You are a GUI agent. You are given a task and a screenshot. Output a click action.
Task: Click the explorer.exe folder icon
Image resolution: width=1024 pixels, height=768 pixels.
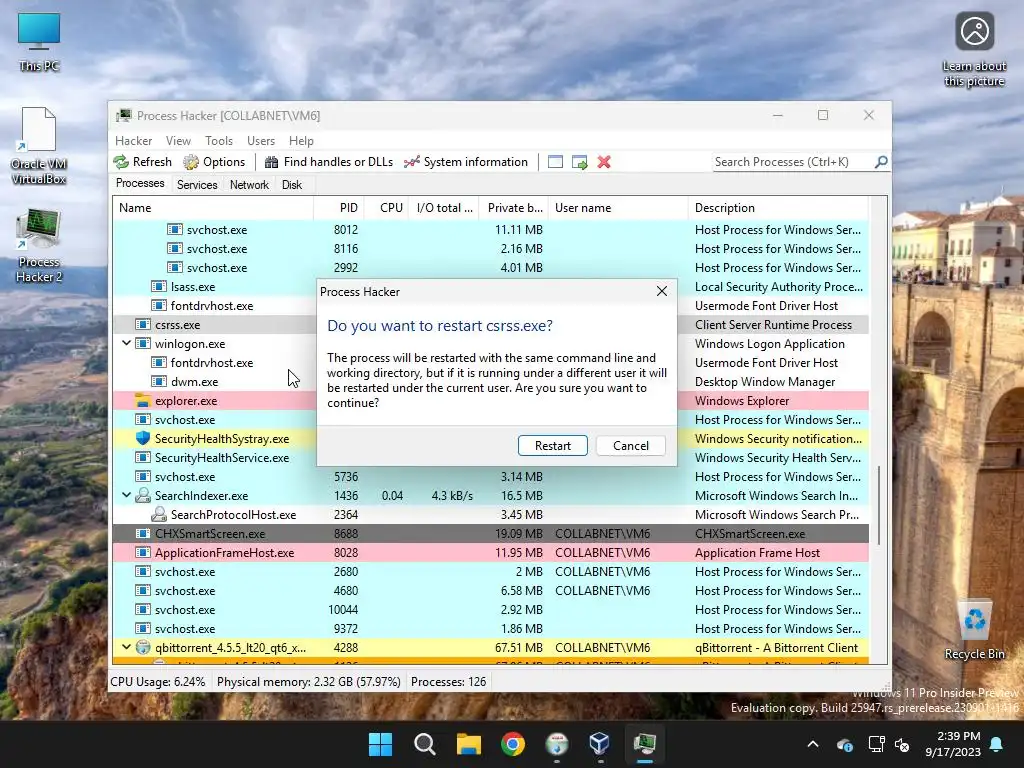coord(142,400)
